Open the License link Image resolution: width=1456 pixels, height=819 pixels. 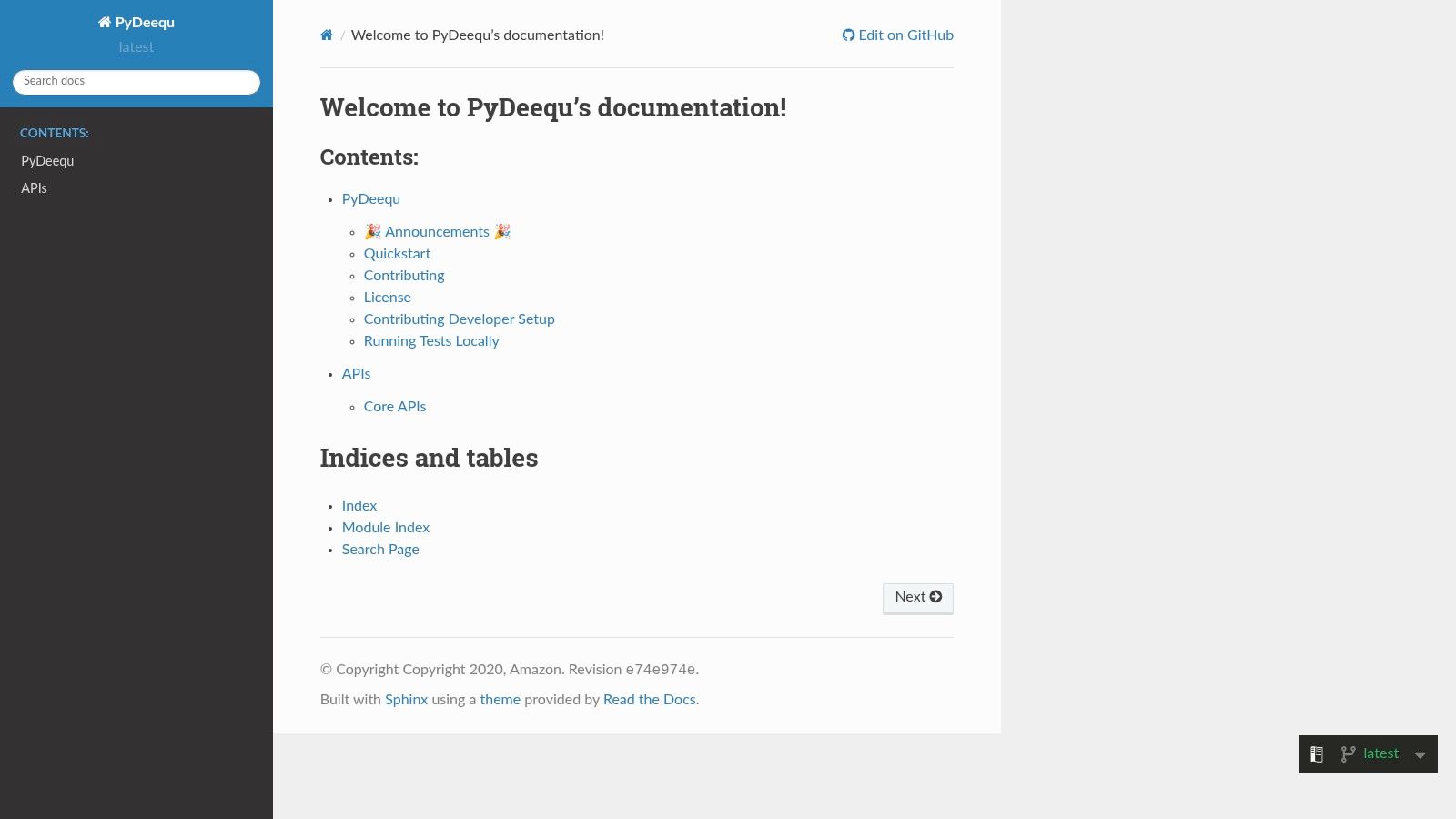pos(388,298)
